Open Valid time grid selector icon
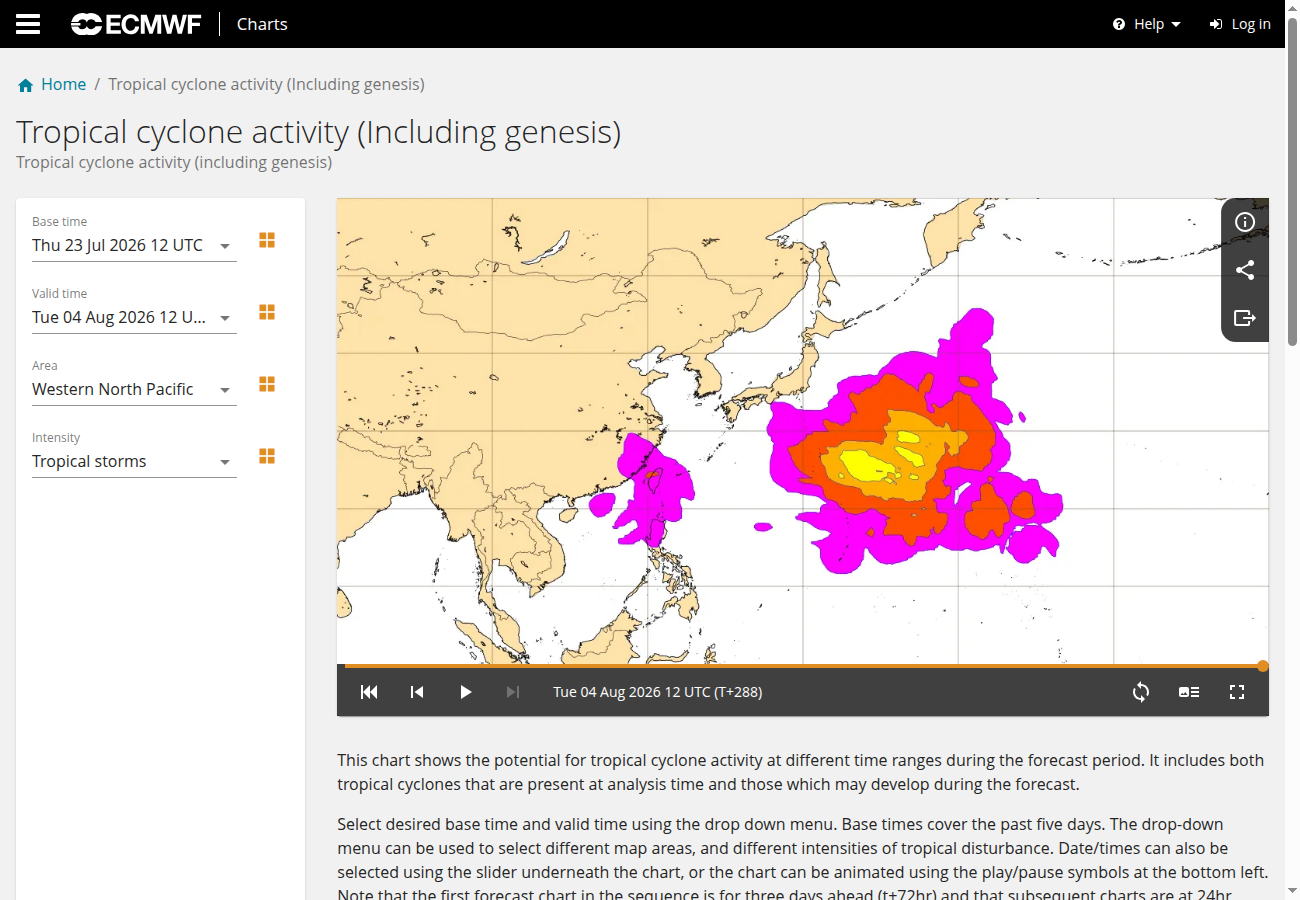 (267, 312)
